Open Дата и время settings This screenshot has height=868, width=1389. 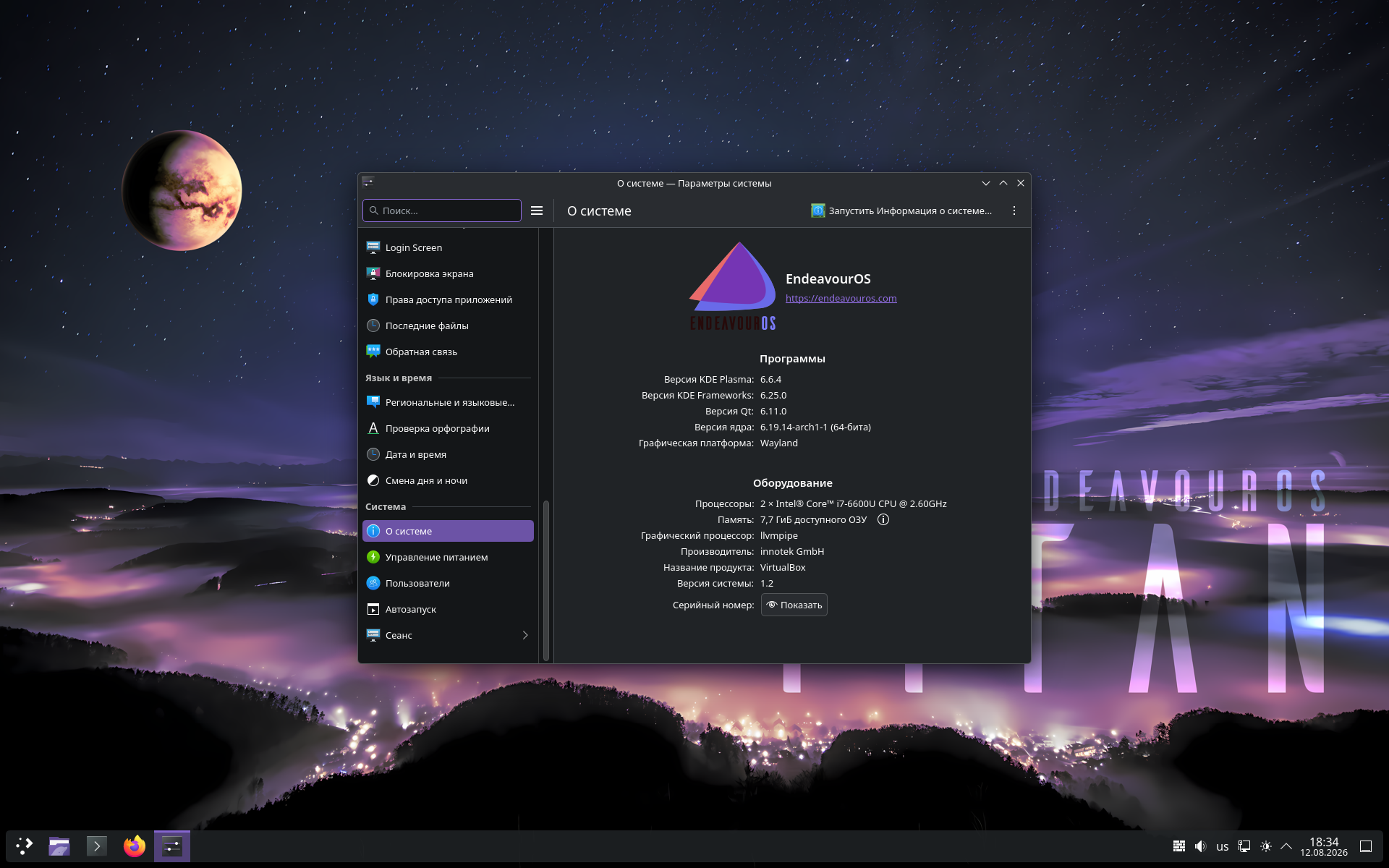coord(448,454)
